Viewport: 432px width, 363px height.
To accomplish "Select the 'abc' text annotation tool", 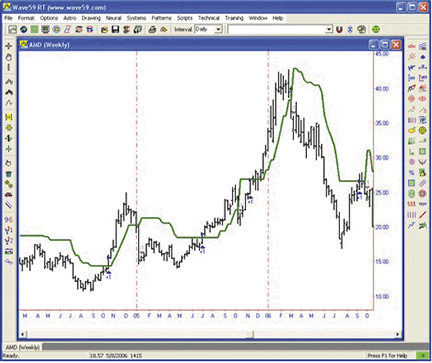I will pyautogui.click(x=412, y=46).
